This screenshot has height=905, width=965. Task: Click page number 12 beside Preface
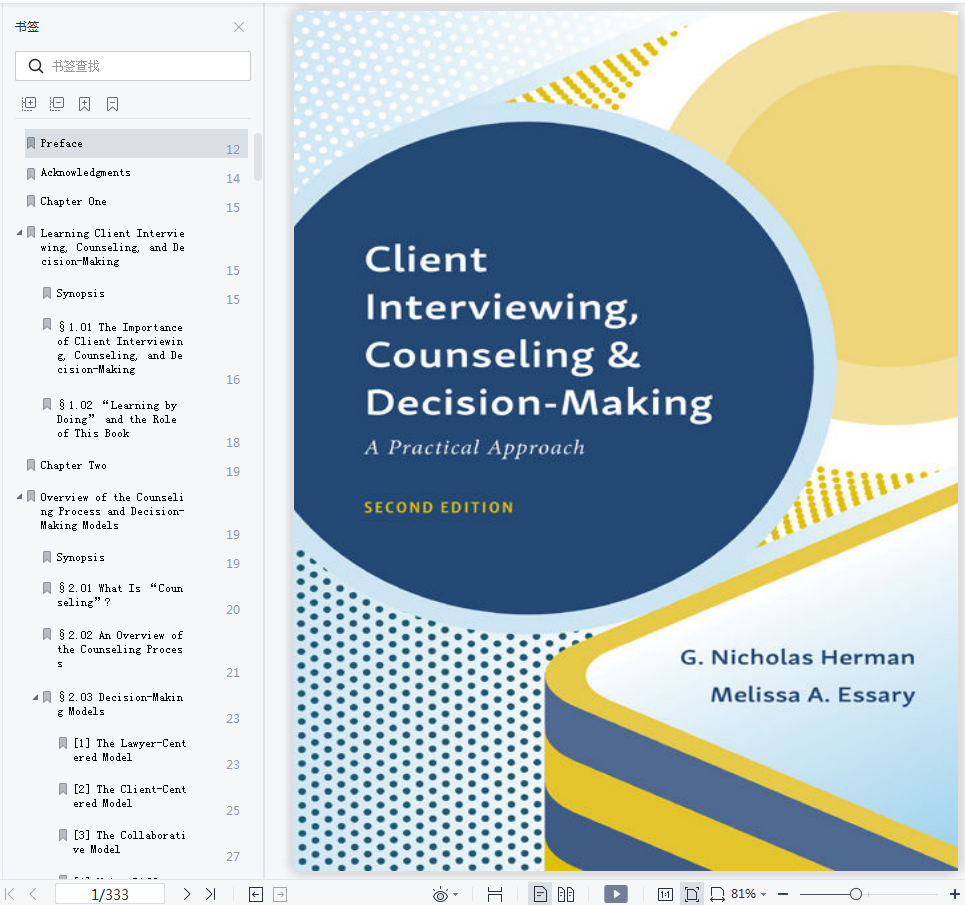click(233, 150)
